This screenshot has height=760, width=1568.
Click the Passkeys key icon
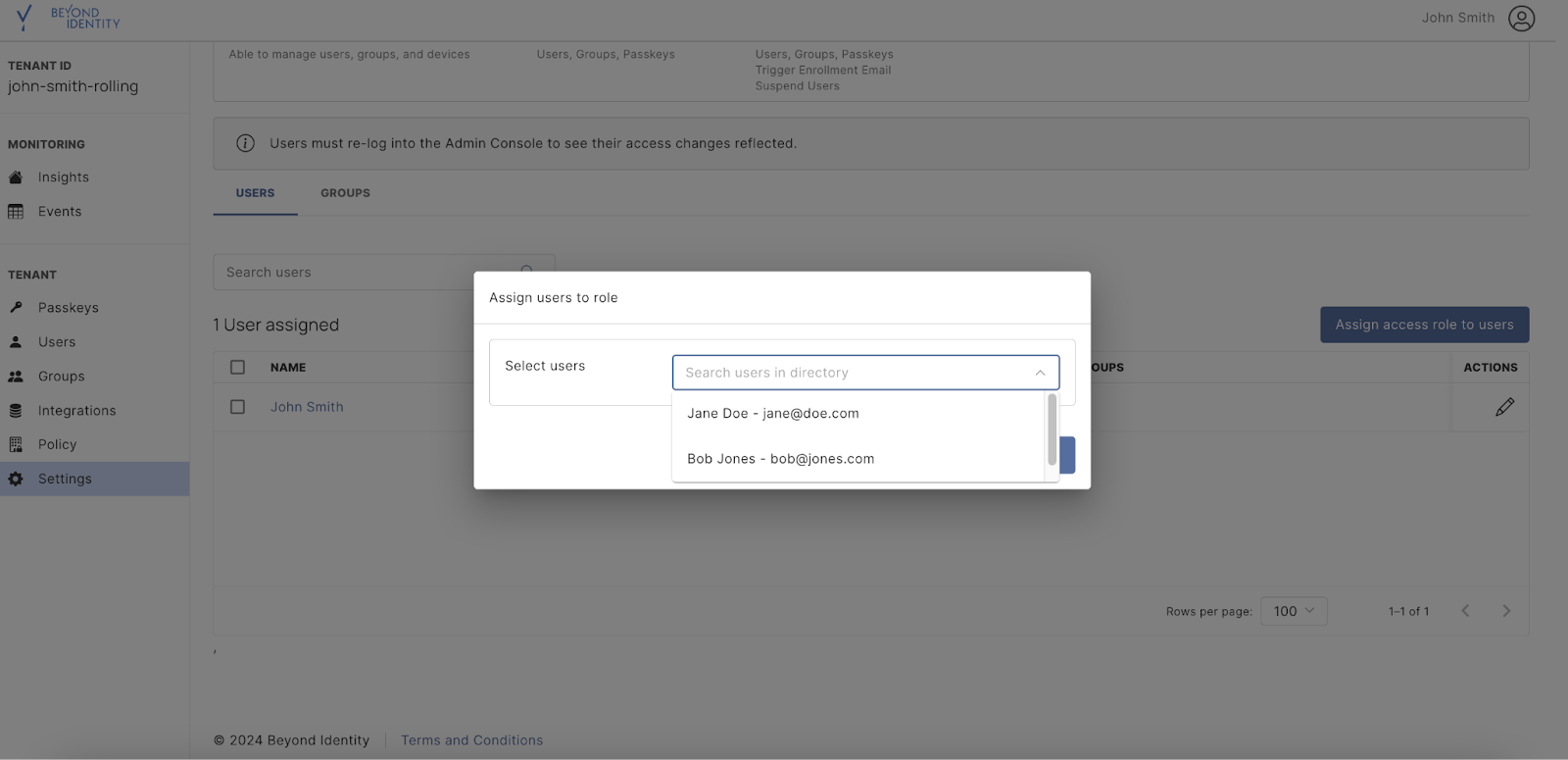click(x=16, y=308)
